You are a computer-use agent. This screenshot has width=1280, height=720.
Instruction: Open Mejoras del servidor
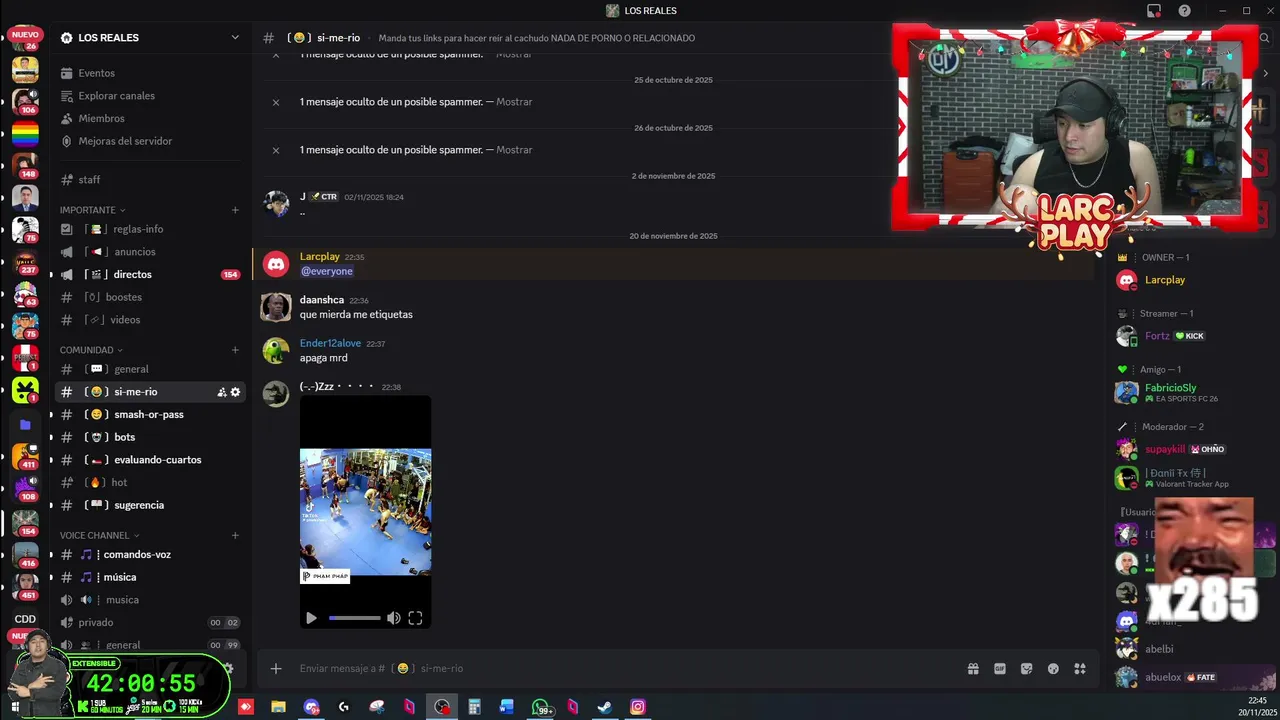click(150, 141)
